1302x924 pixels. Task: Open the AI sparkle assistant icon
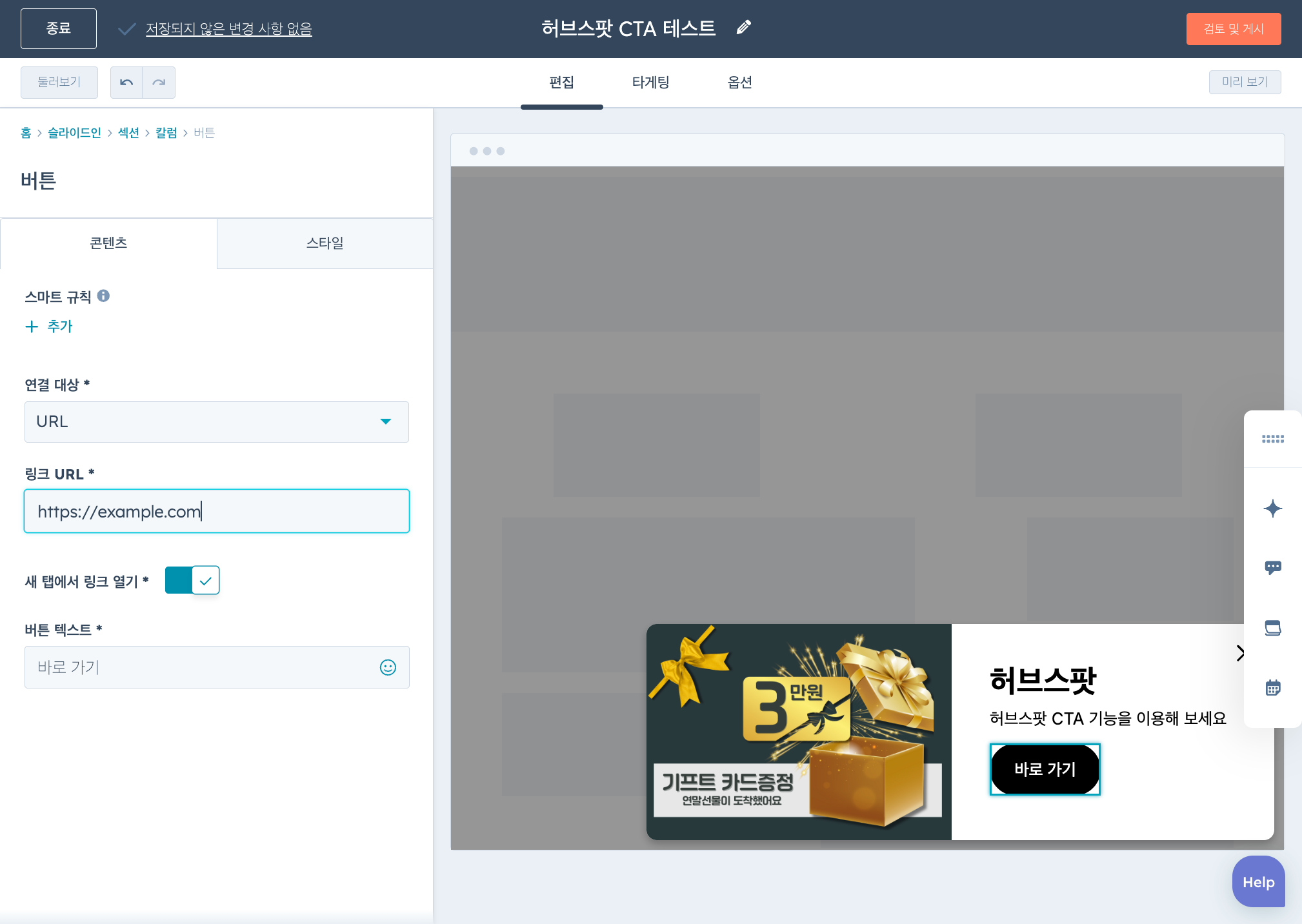1272,508
